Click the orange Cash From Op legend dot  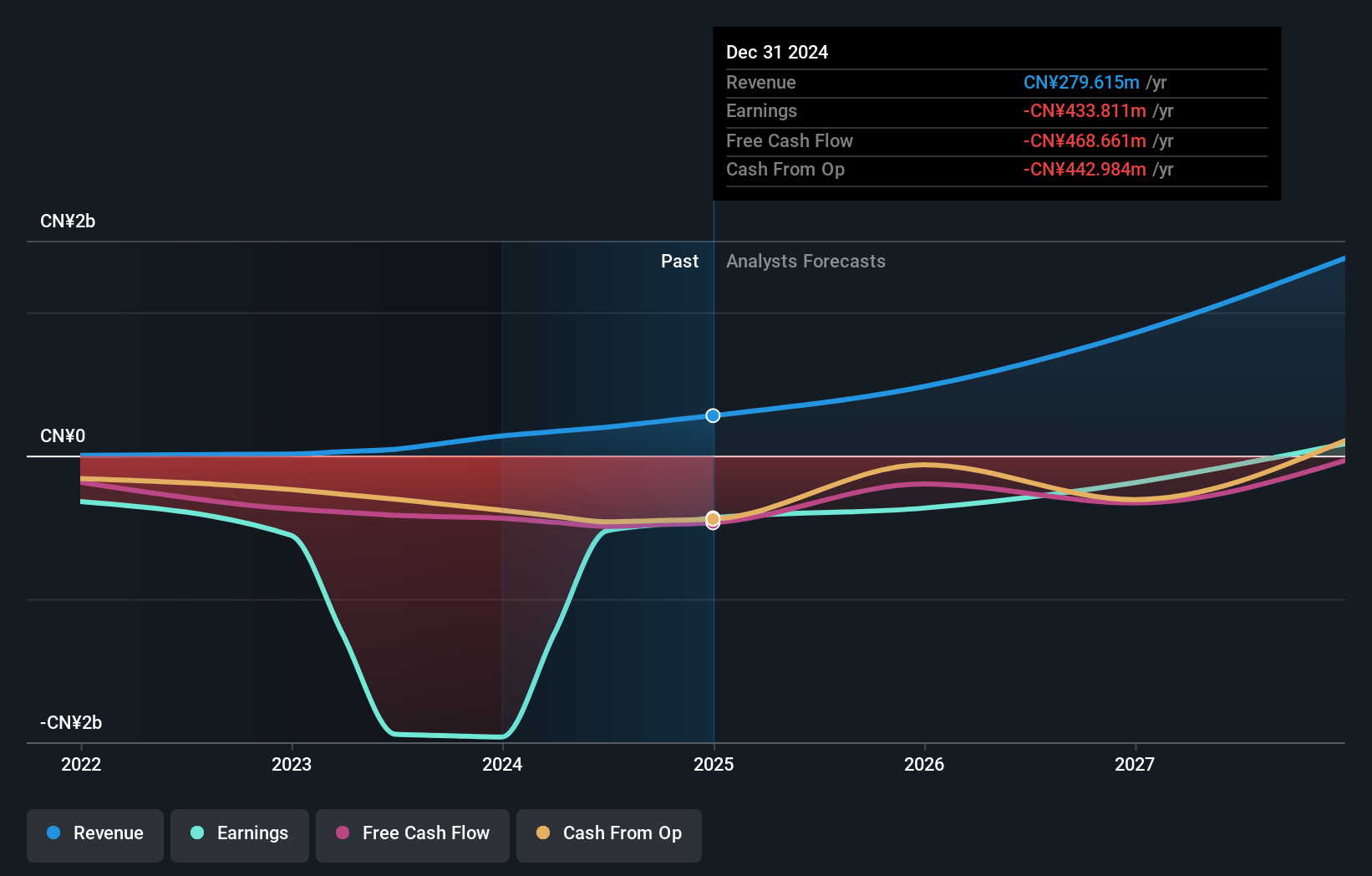(543, 833)
